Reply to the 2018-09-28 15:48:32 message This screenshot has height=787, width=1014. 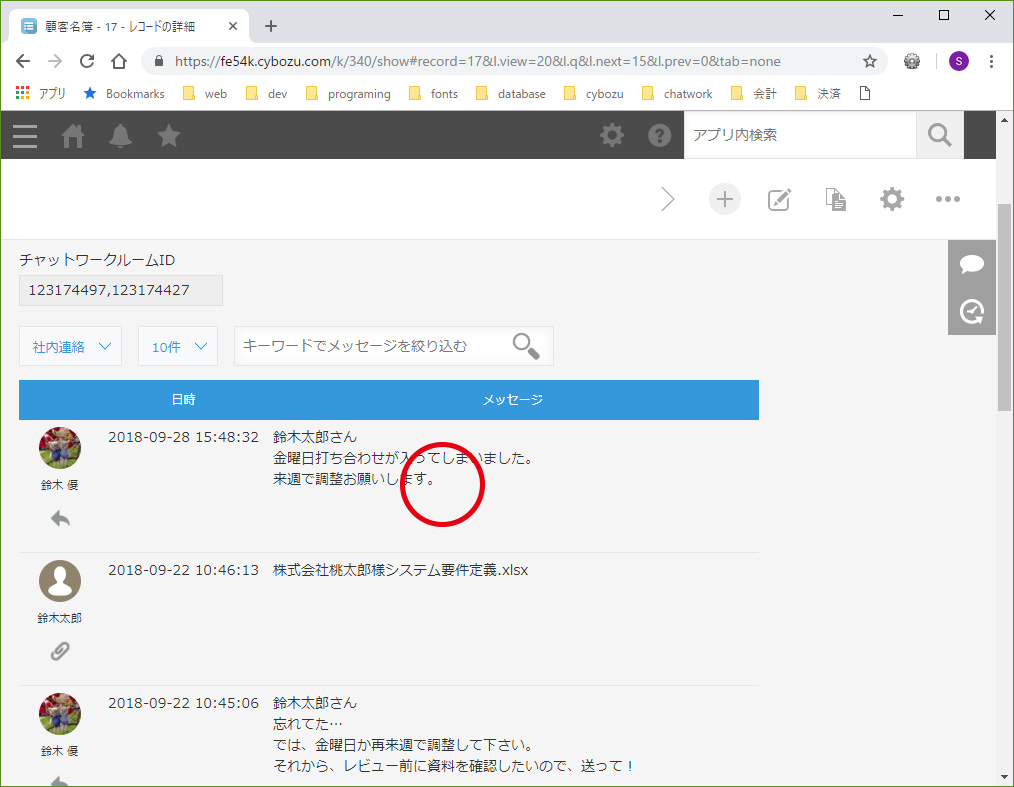60,519
